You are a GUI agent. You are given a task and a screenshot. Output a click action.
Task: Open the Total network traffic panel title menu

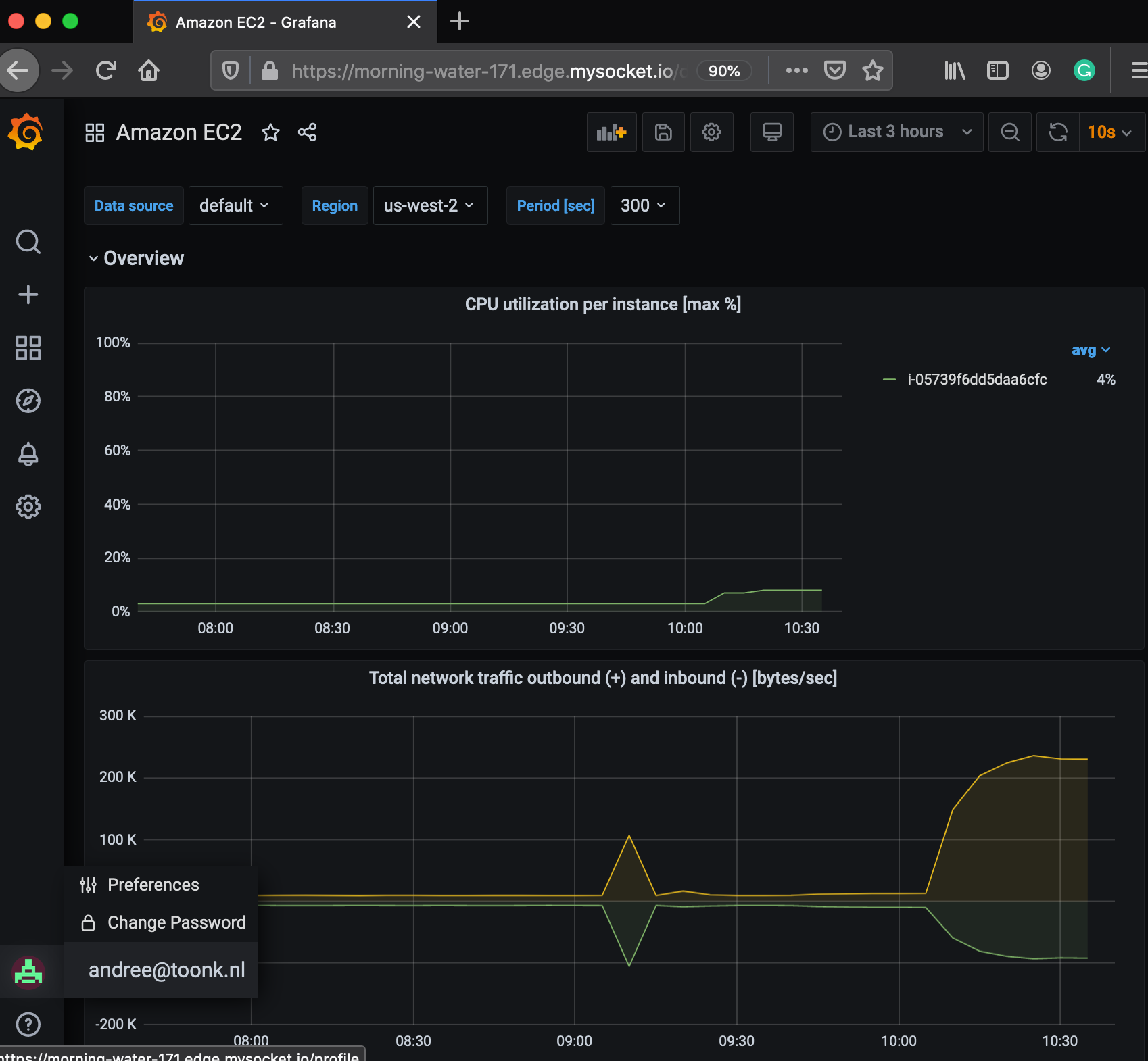602,678
